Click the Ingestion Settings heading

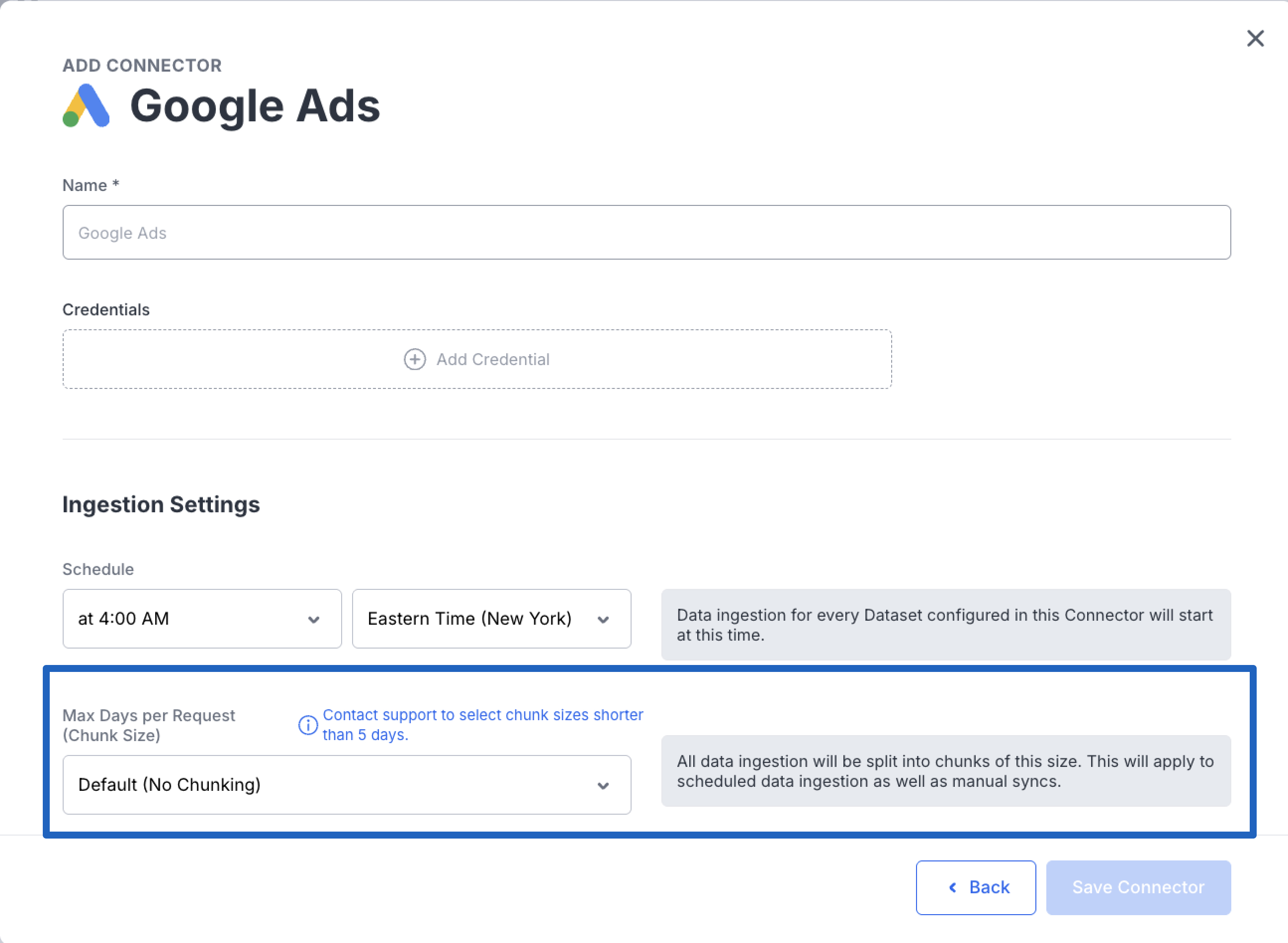pos(161,505)
